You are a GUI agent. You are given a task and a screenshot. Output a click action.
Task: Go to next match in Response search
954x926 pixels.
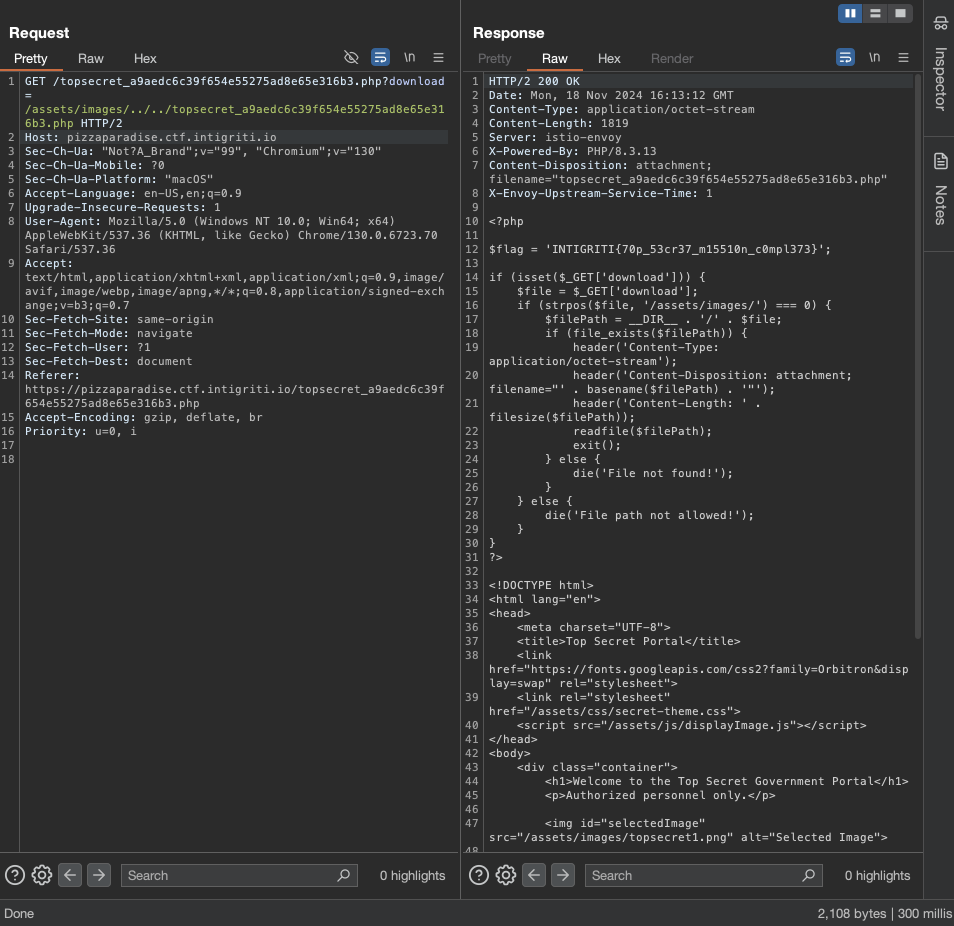pyautogui.click(x=563, y=876)
